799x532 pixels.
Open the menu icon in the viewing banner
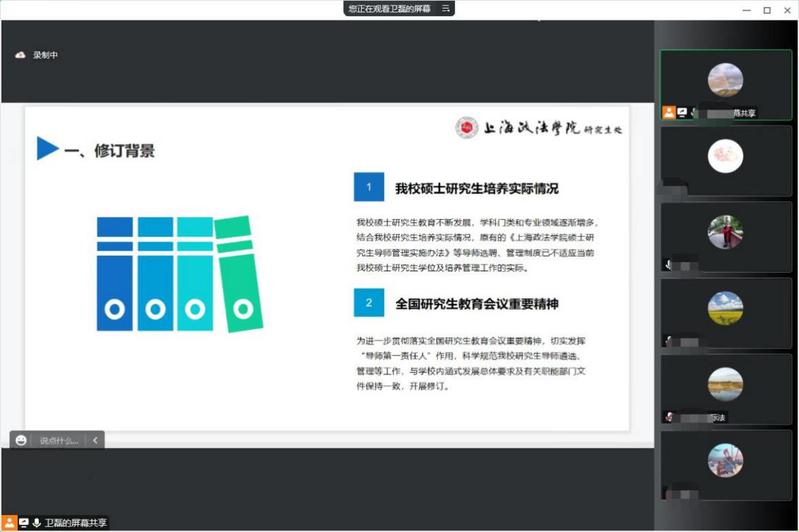(447, 8)
